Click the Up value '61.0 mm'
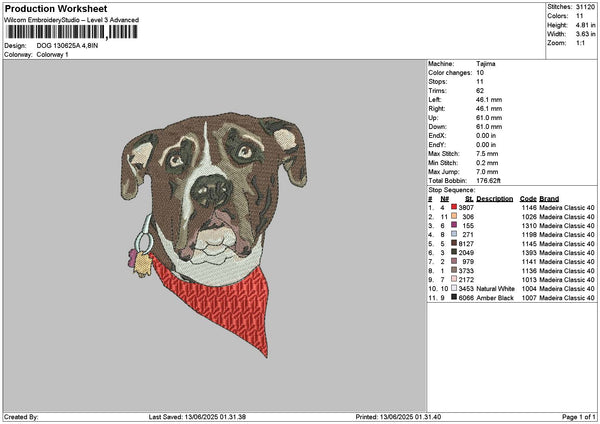The image size is (600, 424). click(x=489, y=118)
